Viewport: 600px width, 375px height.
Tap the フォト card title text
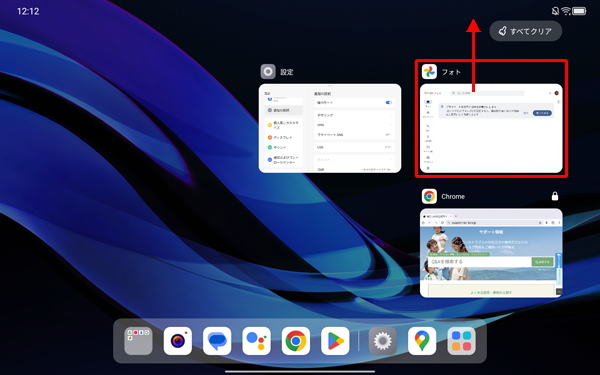(x=451, y=72)
